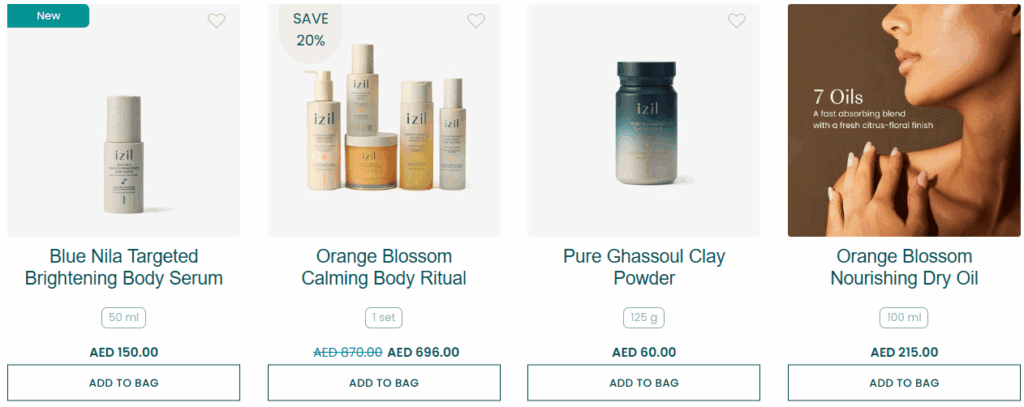Add Orange Blossom Body Ritual to bag
The width and height of the screenshot is (1024, 407).
tap(384, 383)
